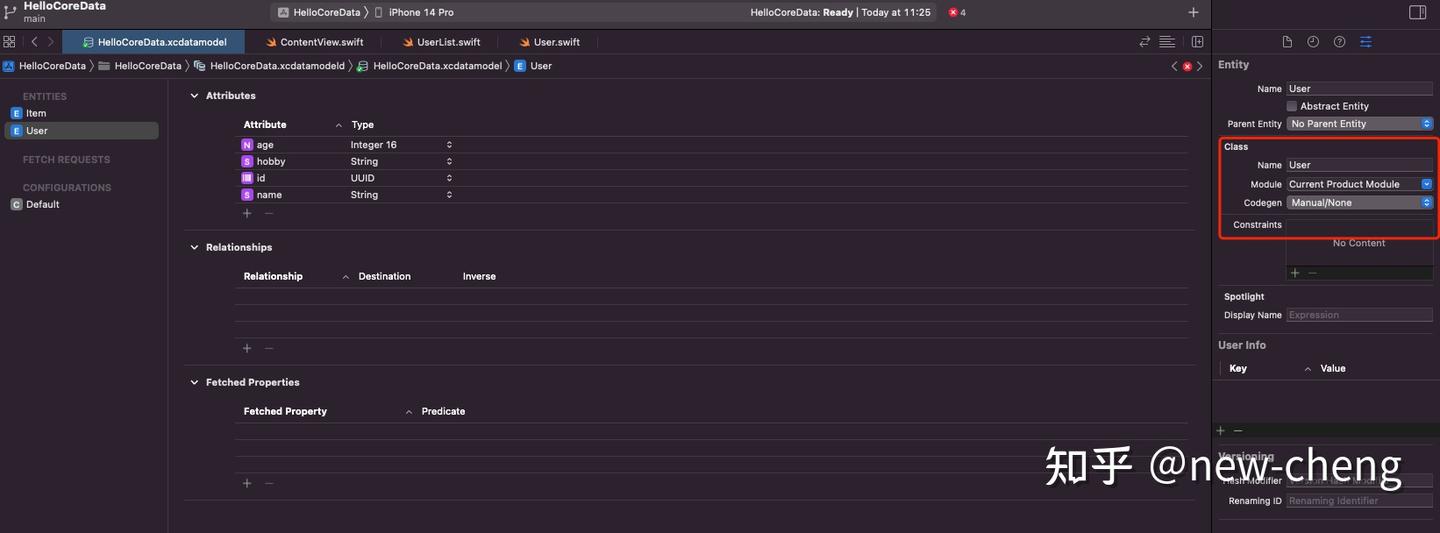Open the HelloCoreData.xcdatamodel tab

coord(154,42)
